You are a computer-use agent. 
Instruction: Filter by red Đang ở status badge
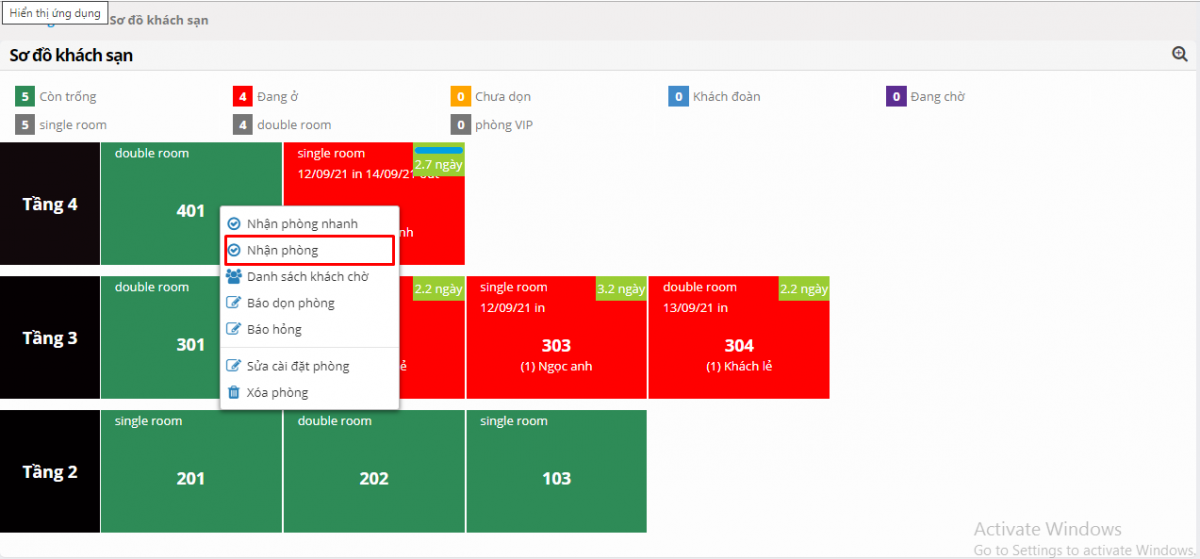242,97
